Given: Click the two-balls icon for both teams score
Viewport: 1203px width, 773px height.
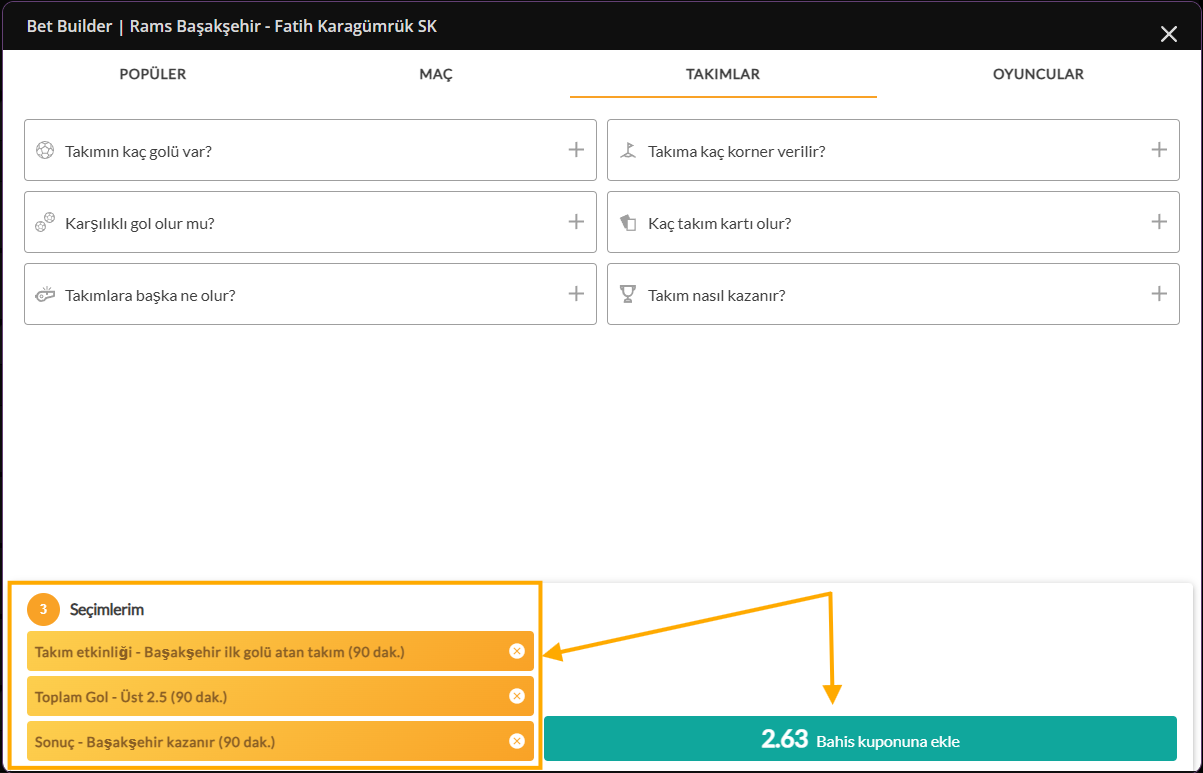Looking at the screenshot, I should (44, 223).
